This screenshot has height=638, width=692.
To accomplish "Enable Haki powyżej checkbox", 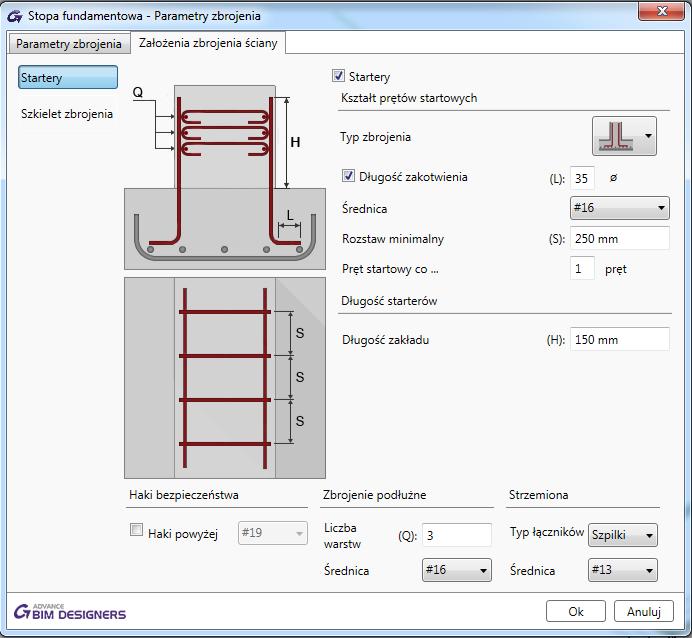I will [x=136, y=529].
